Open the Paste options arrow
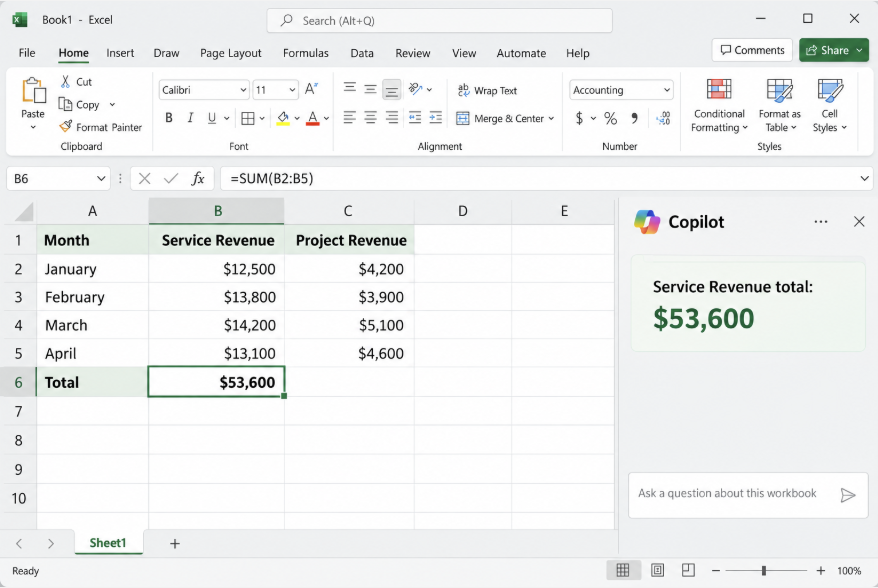The height and width of the screenshot is (588, 878). click(x=33, y=128)
